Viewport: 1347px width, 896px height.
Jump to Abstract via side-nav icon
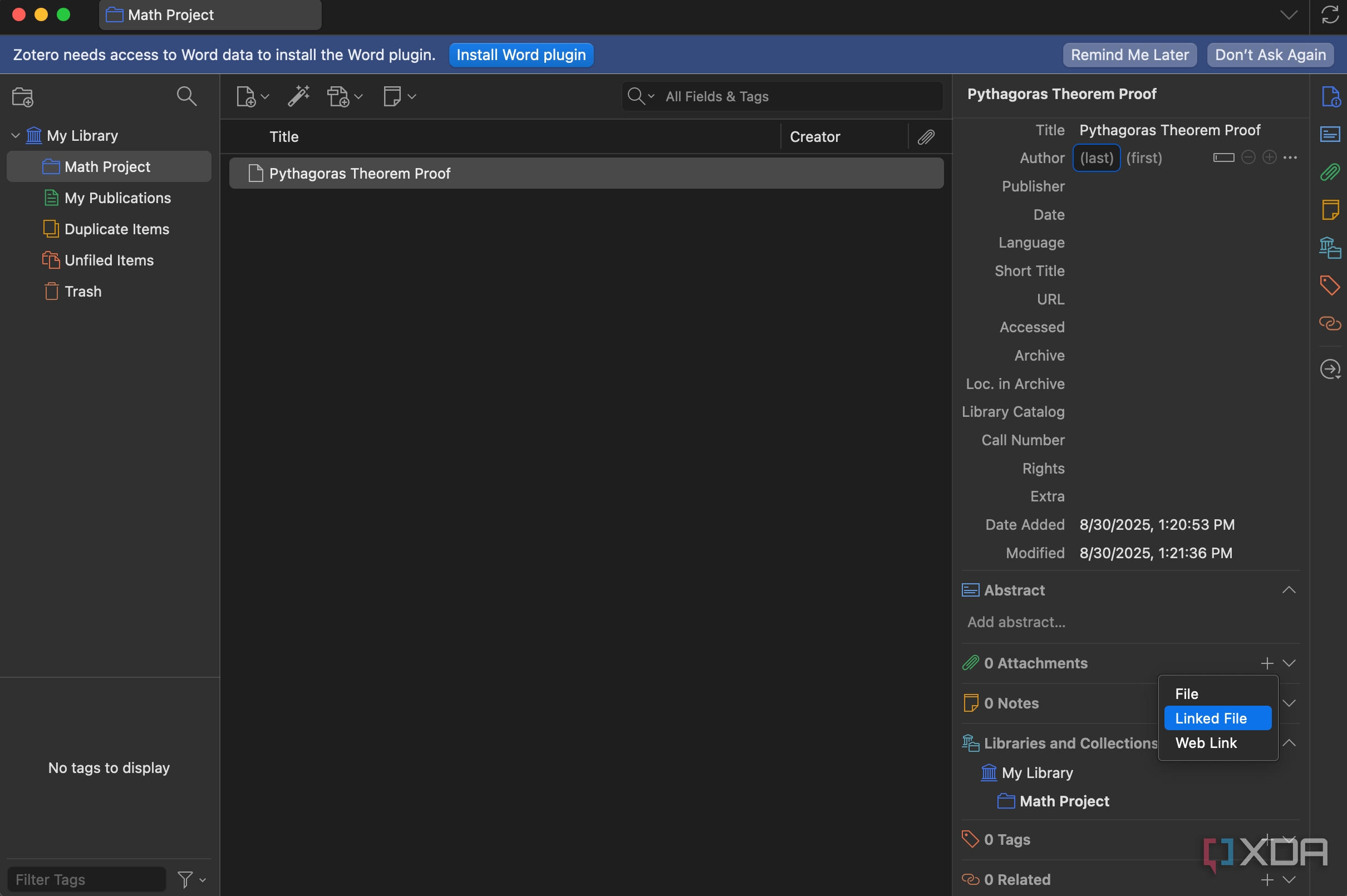(x=1330, y=135)
